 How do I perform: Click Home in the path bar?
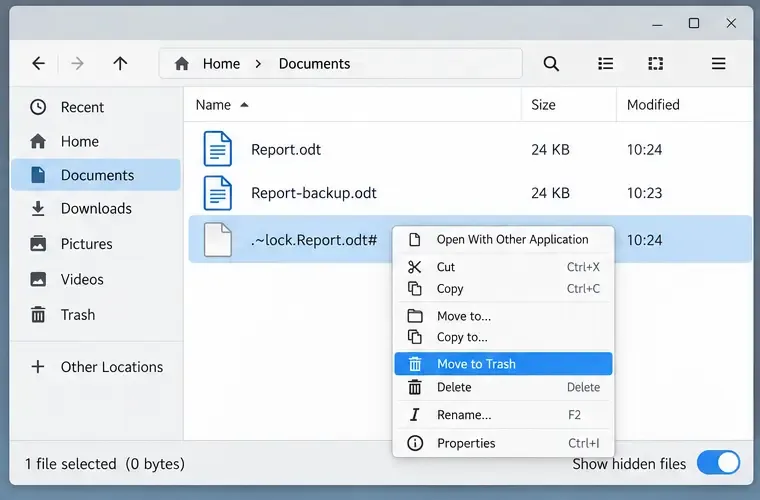tap(222, 63)
